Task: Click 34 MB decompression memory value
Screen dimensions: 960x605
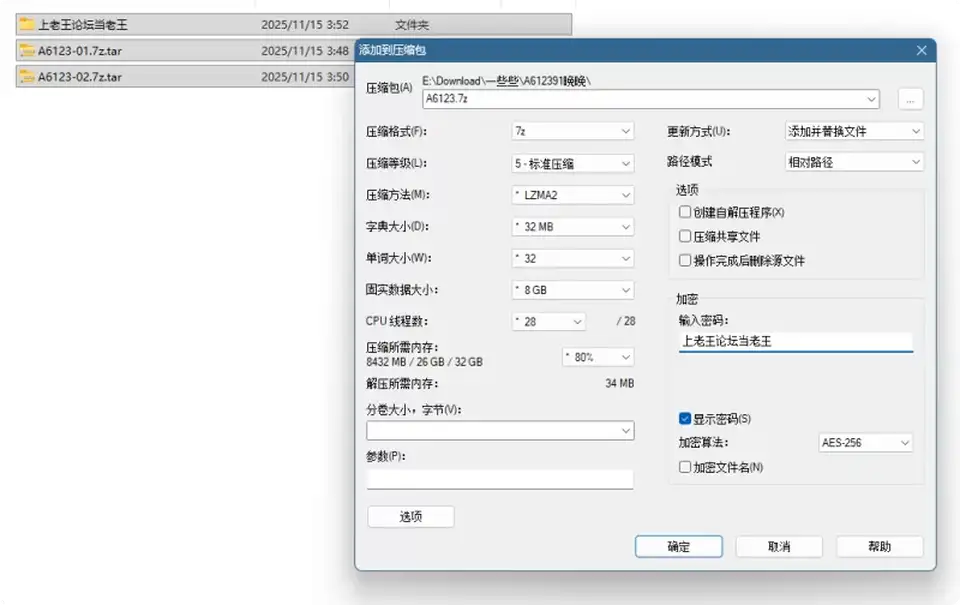Action: [x=620, y=383]
